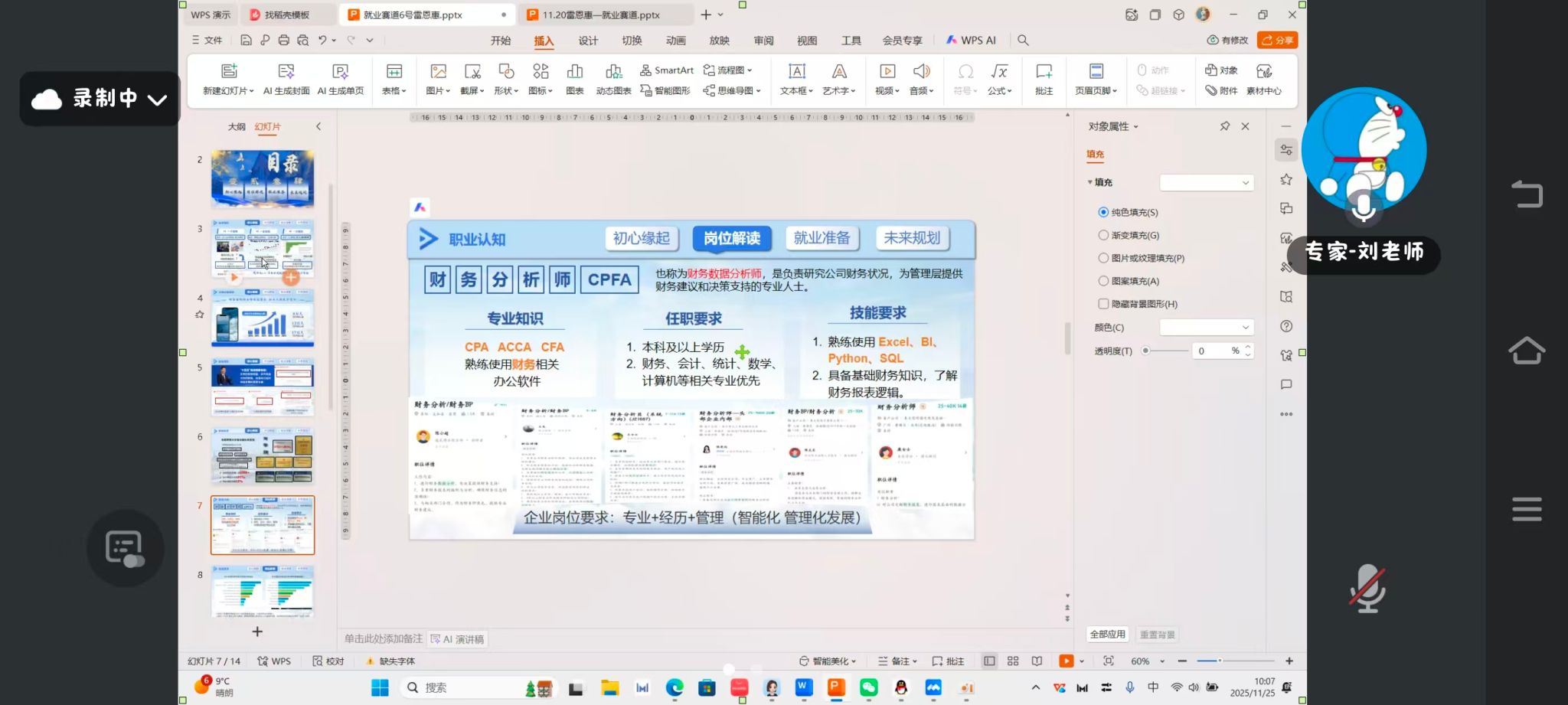Open the 批注 comment tool in ribbon
The image size is (1568, 705).
[x=1044, y=79]
